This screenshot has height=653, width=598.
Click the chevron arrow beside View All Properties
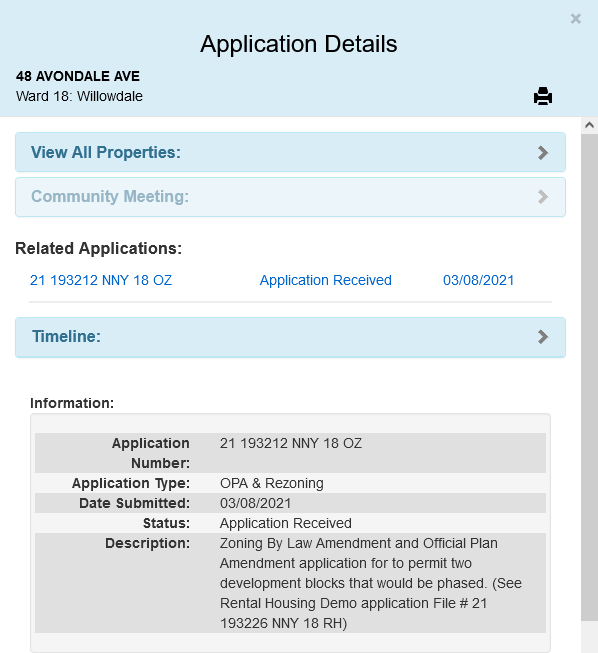pyautogui.click(x=543, y=152)
